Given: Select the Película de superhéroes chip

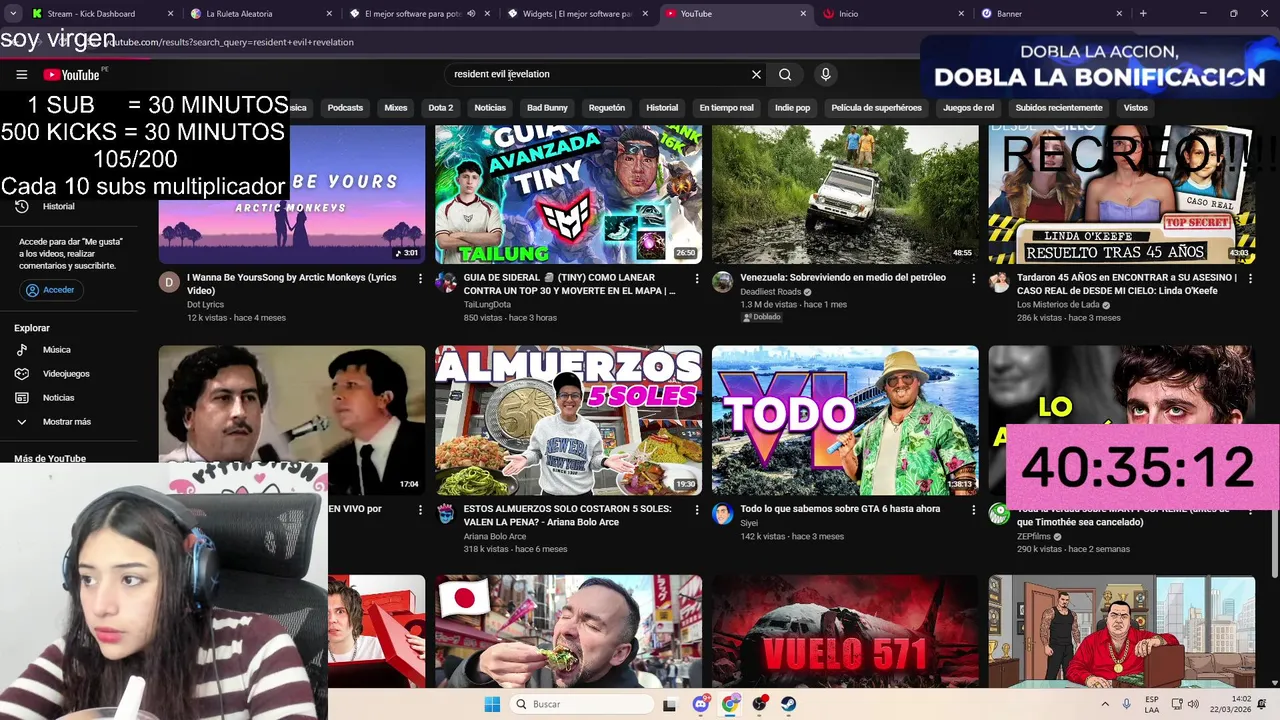Looking at the screenshot, I should click(x=877, y=108).
